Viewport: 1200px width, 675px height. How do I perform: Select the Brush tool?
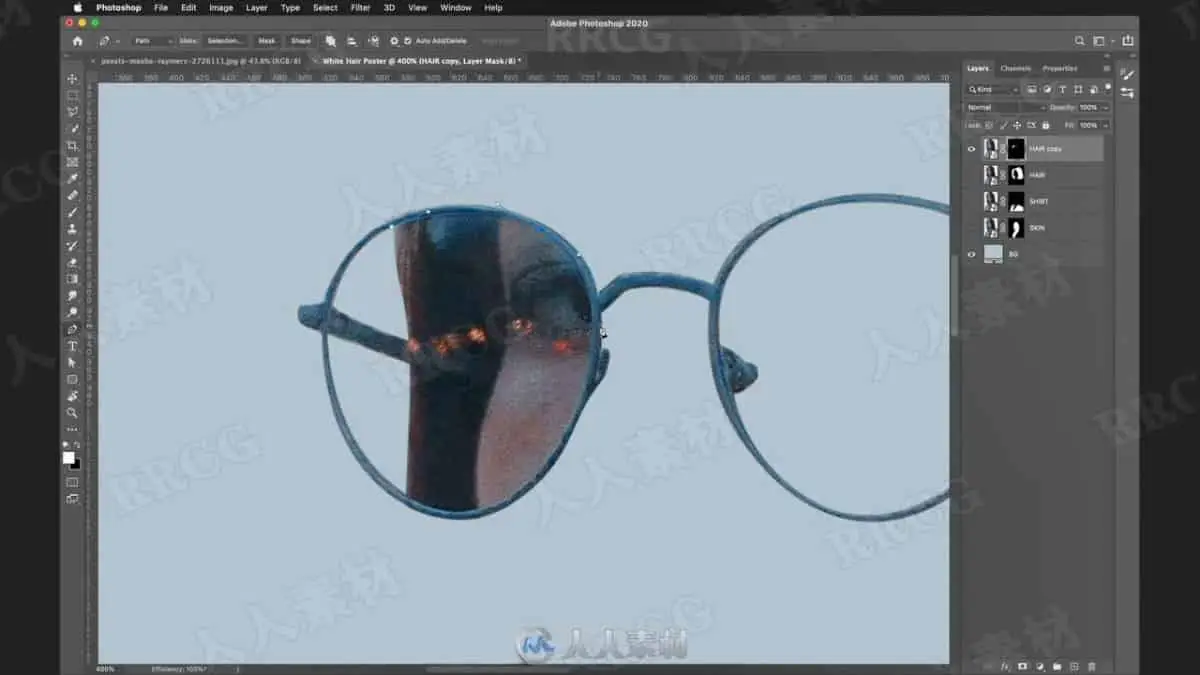(x=72, y=212)
